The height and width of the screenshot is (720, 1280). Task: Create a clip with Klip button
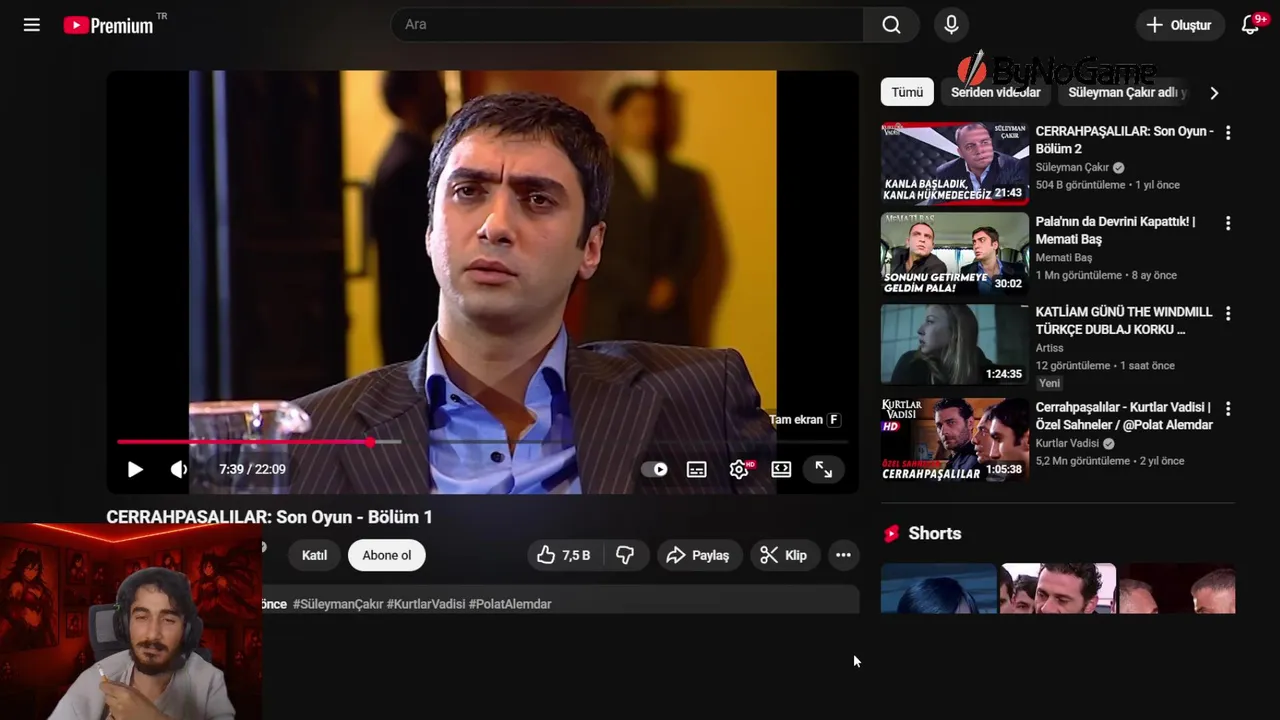(784, 555)
